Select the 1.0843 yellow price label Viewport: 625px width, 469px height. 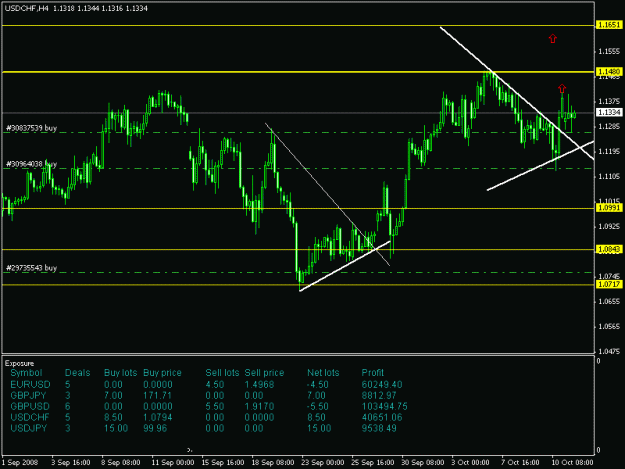[609, 249]
